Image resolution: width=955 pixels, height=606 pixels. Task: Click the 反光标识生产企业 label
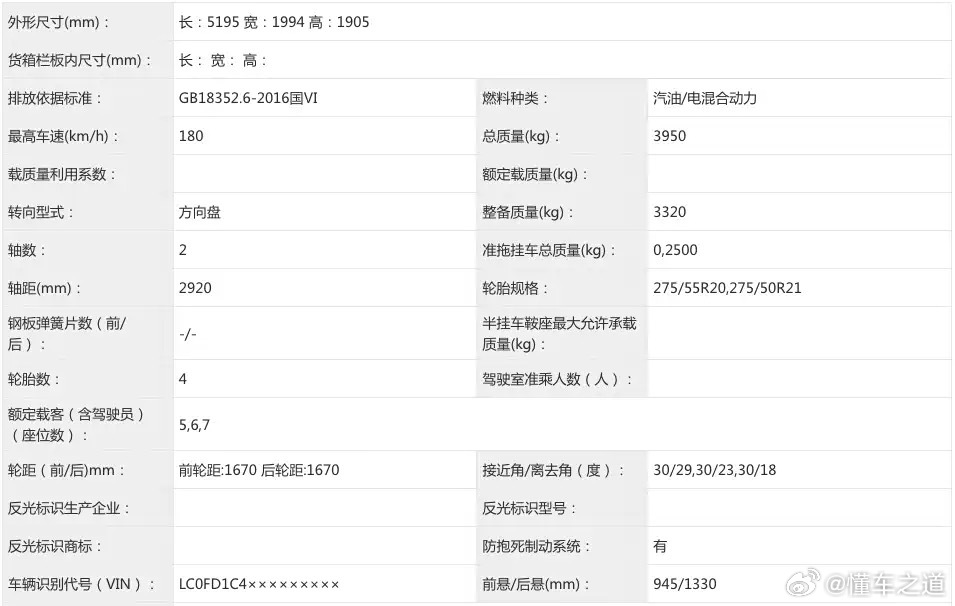tap(69, 509)
